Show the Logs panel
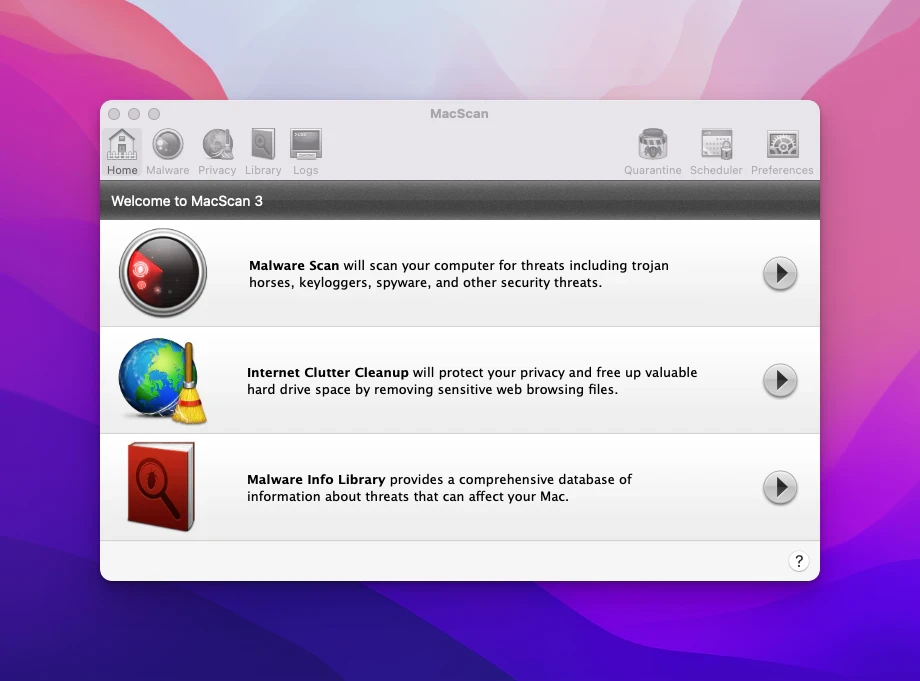This screenshot has height=681, width=920. [305, 152]
